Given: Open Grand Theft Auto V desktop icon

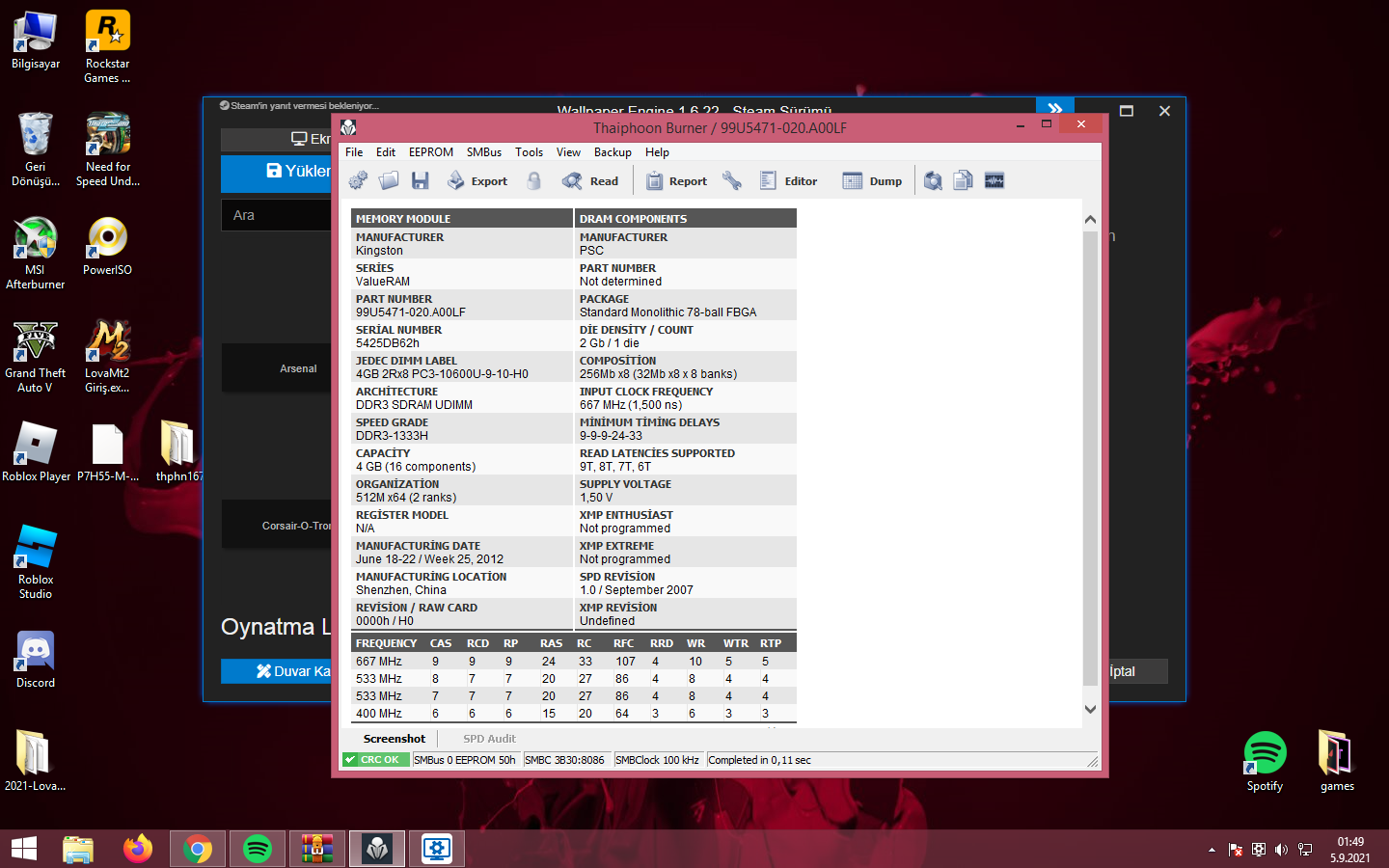Looking at the screenshot, I should pos(36,356).
